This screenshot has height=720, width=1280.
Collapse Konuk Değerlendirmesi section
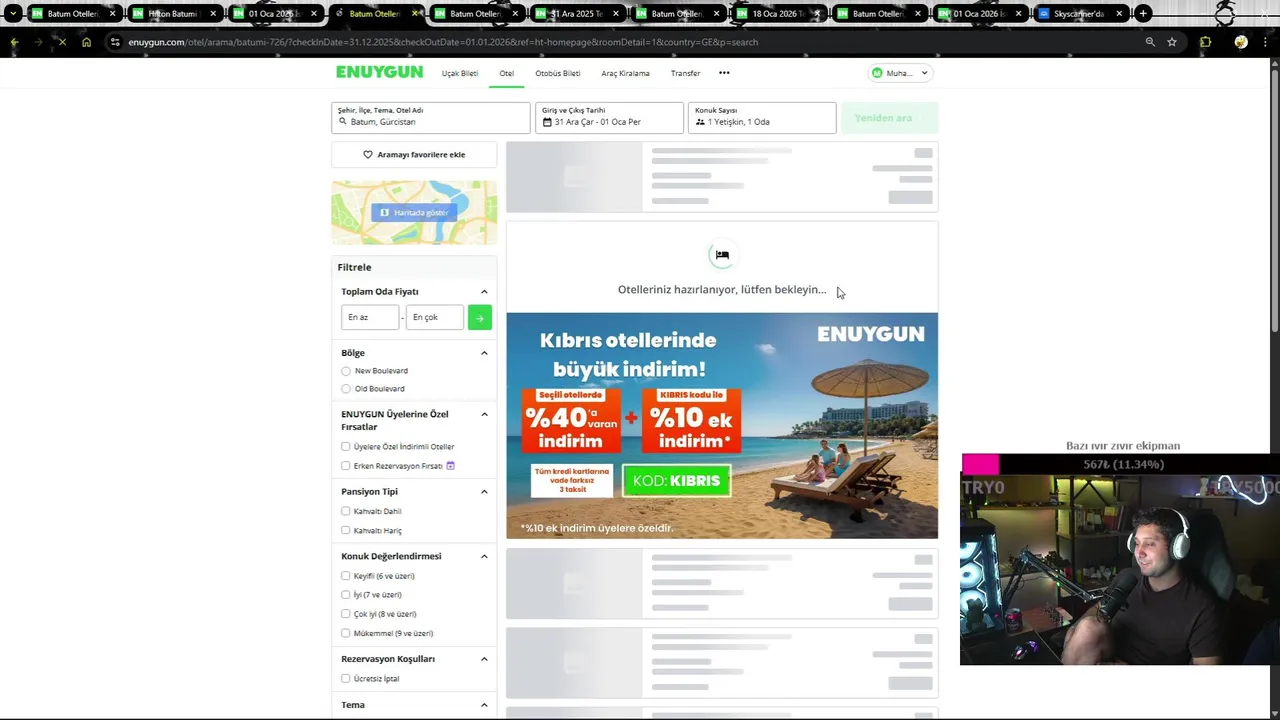pyautogui.click(x=484, y=556)
